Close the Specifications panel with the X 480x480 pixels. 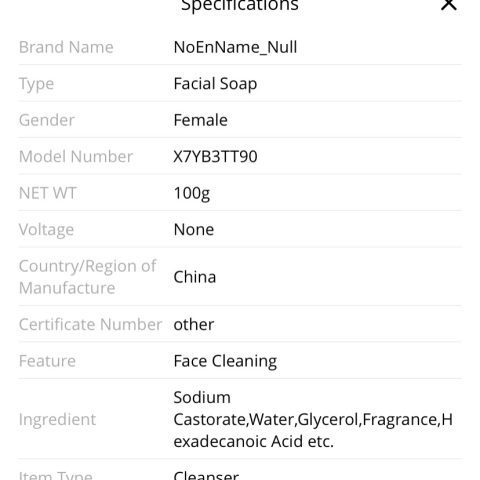tap(449, 5)
